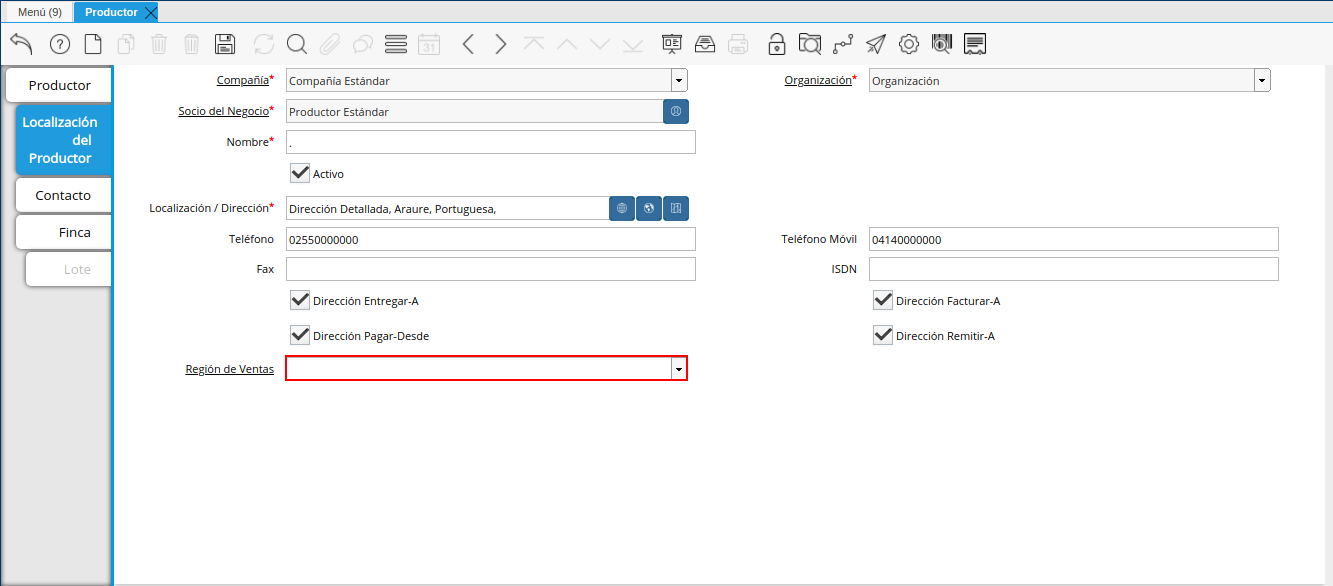Image resolution: width=1333 pixels, height=586 pixels.
Task: Click the Organización label link
Action: [x=818, y=80]
